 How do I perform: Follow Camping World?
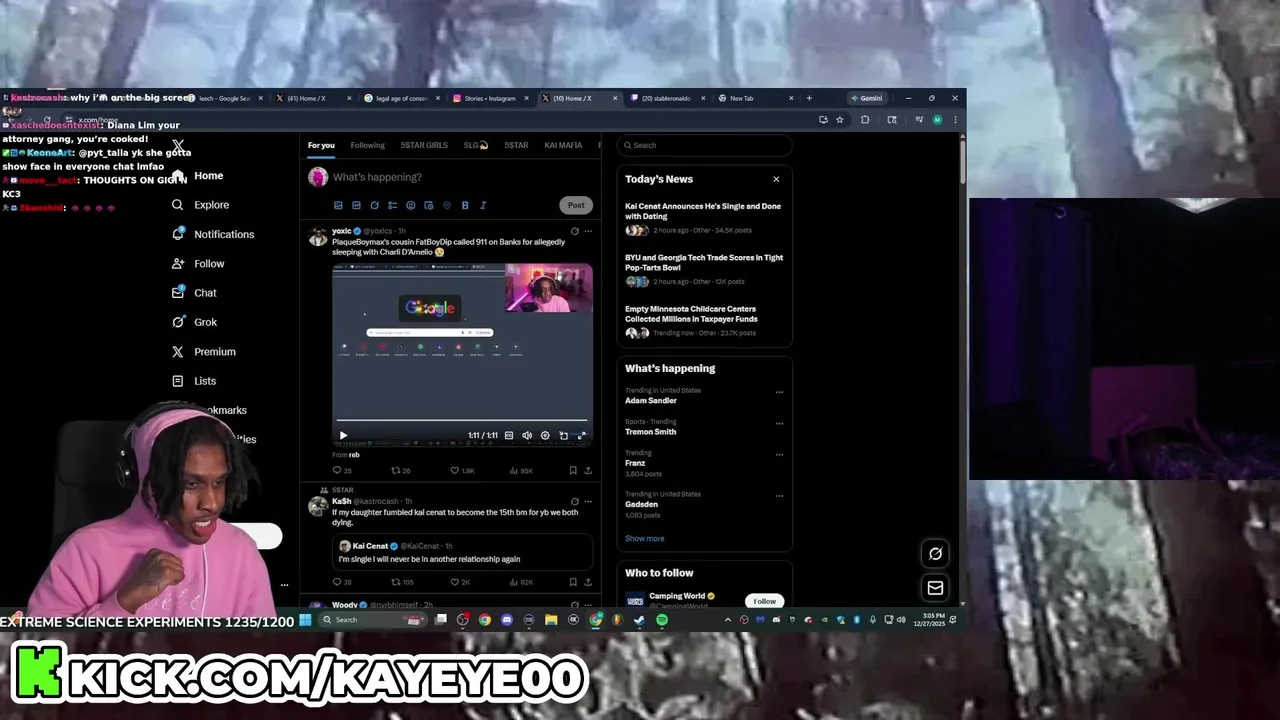pos(765,601)
